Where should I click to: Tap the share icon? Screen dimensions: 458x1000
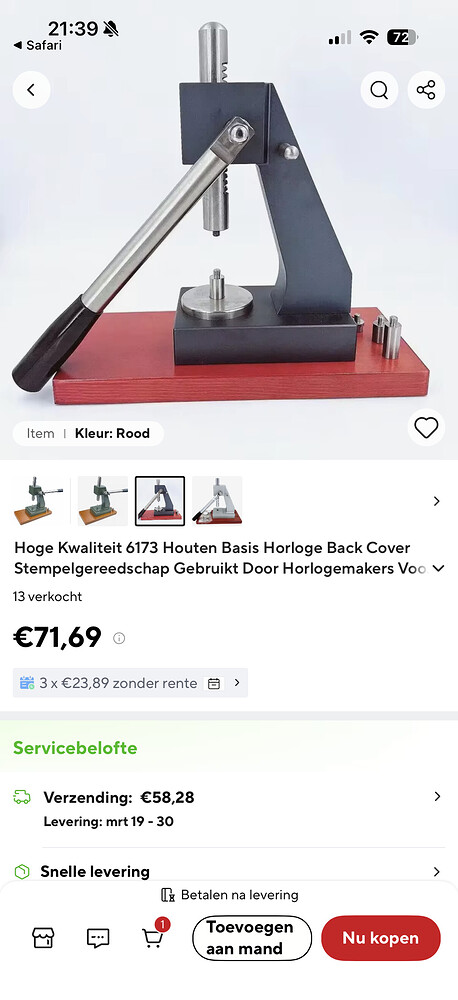pos(426,90)
